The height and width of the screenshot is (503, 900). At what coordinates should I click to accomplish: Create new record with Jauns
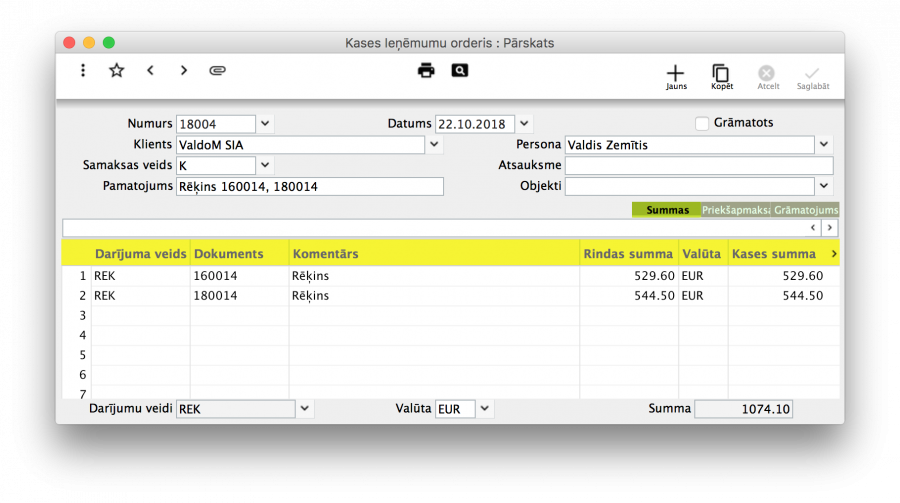(x=676, y=77)
